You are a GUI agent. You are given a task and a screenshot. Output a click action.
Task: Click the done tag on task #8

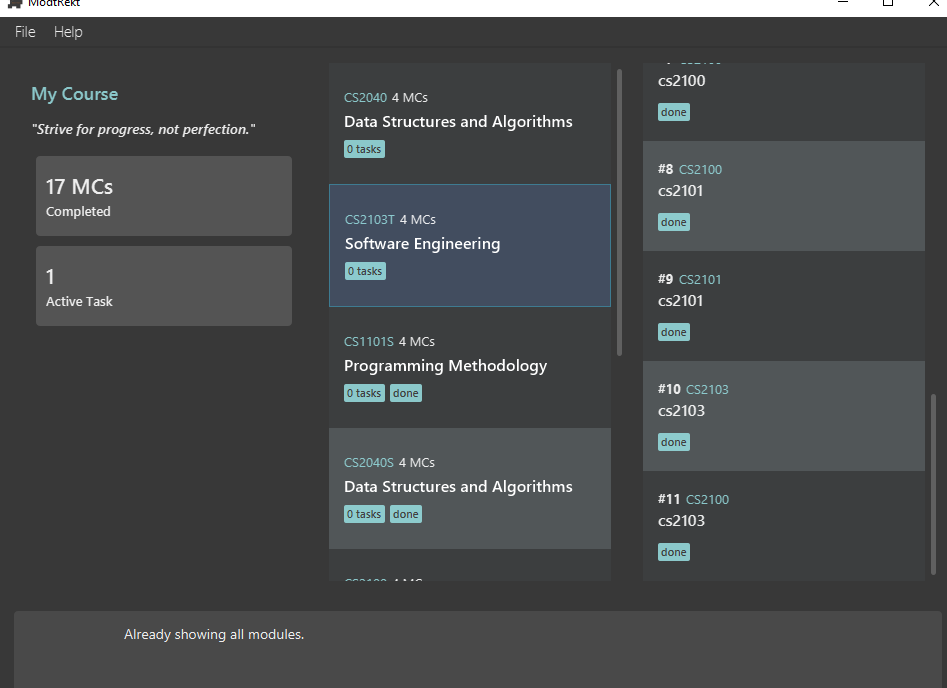674,222
